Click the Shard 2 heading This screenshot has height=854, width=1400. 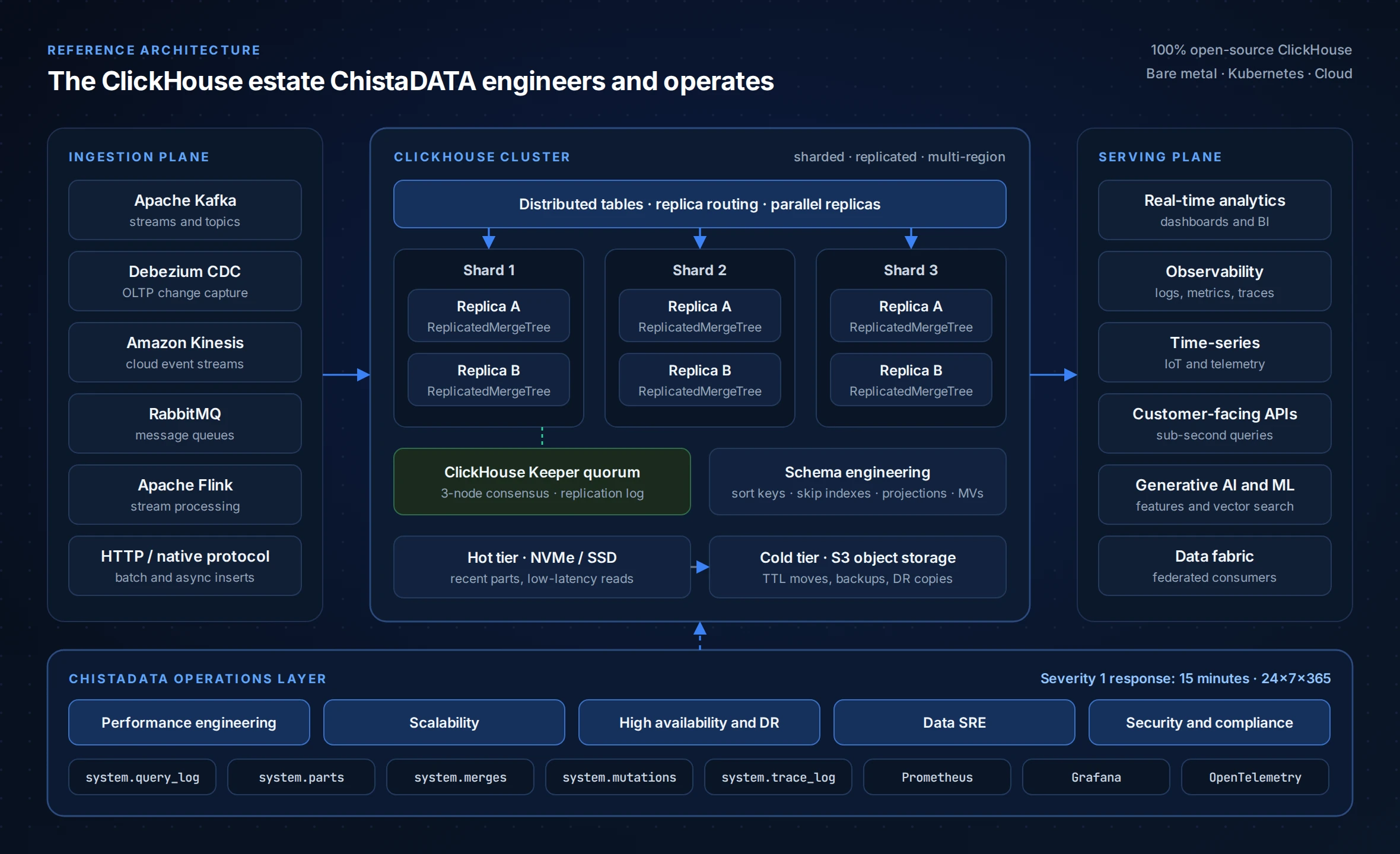click(700, 270)
